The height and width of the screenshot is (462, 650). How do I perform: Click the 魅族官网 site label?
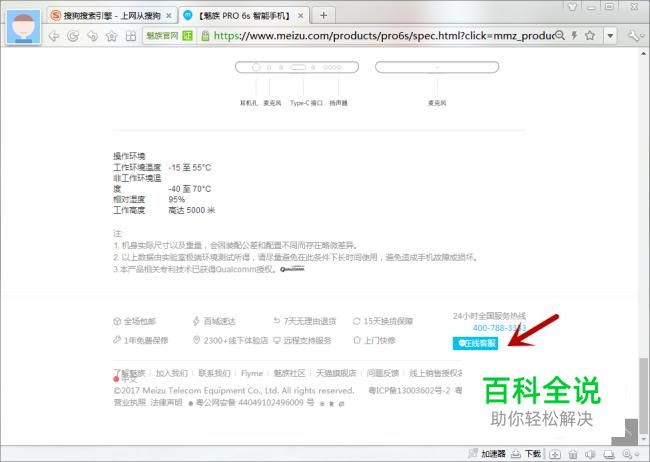click(162, 36)
